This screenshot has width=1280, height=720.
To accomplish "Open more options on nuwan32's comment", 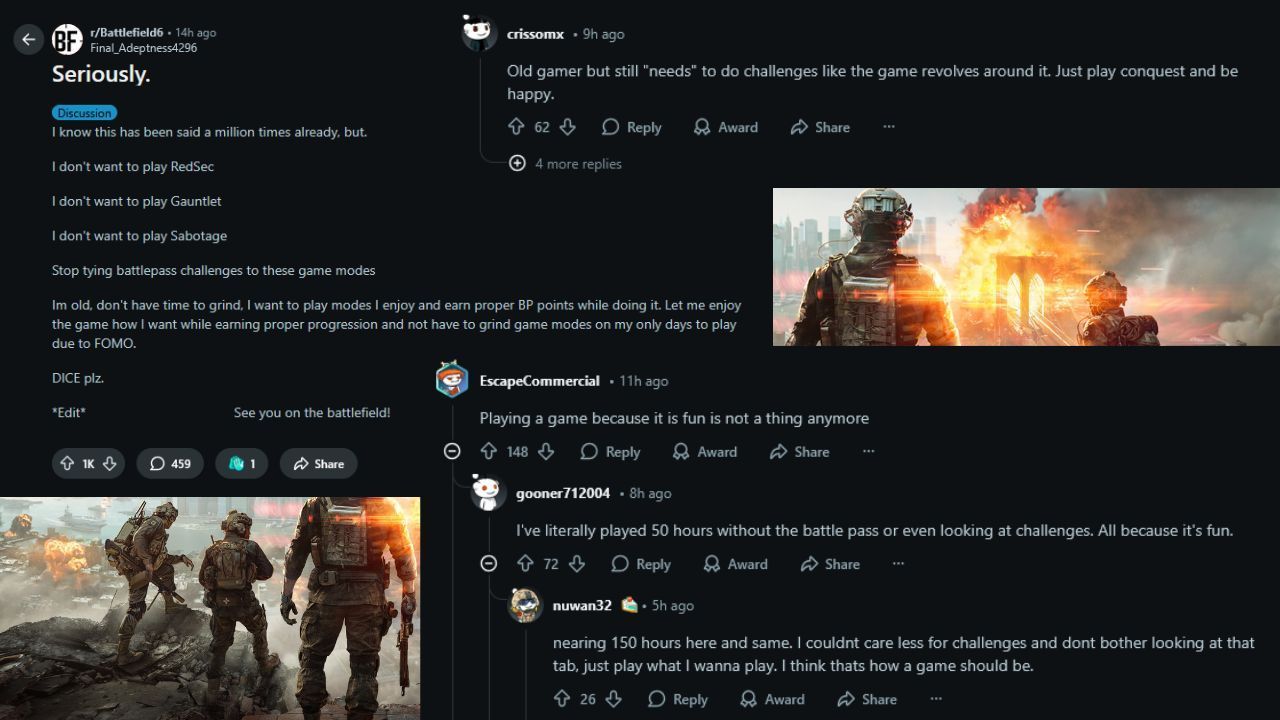I will (936, 699).
